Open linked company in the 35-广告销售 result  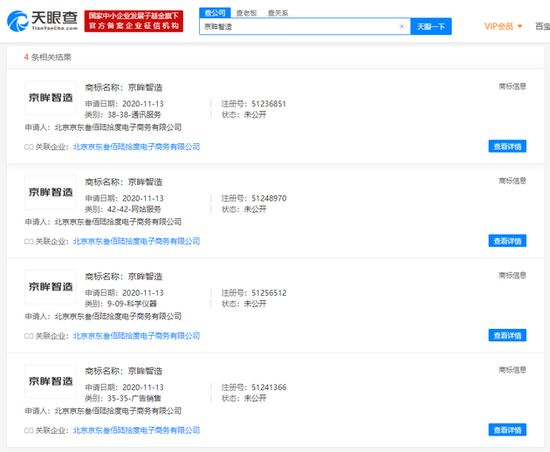(x=136, y=430)
